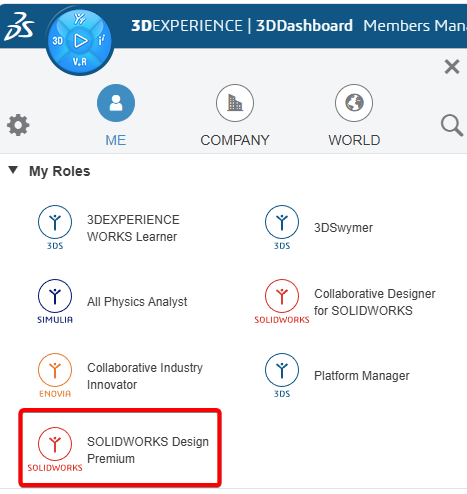Click Collaborative Industry Innovator label
This screenshot has height=494, width=467.
[145, 376]
